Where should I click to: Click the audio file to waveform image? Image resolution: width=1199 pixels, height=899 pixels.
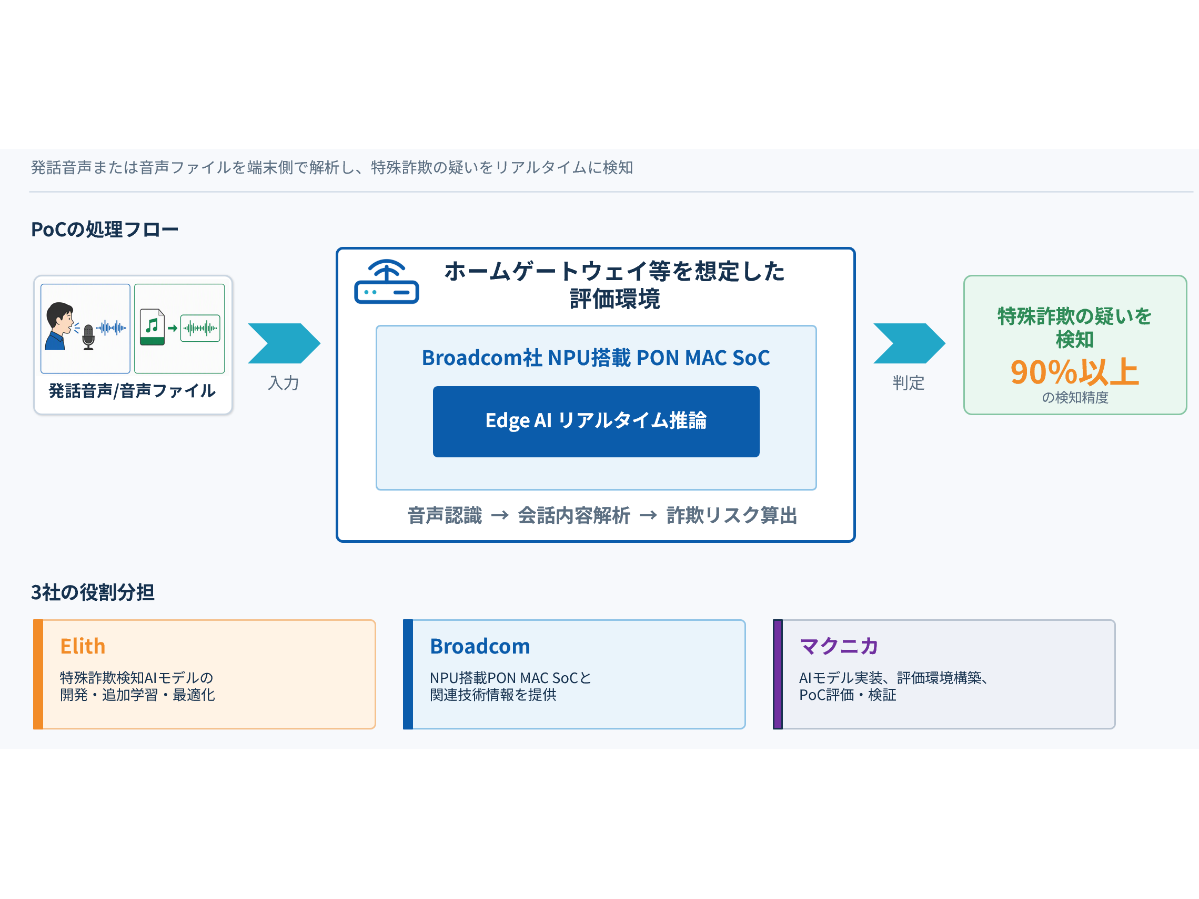[x=180, y=329]
